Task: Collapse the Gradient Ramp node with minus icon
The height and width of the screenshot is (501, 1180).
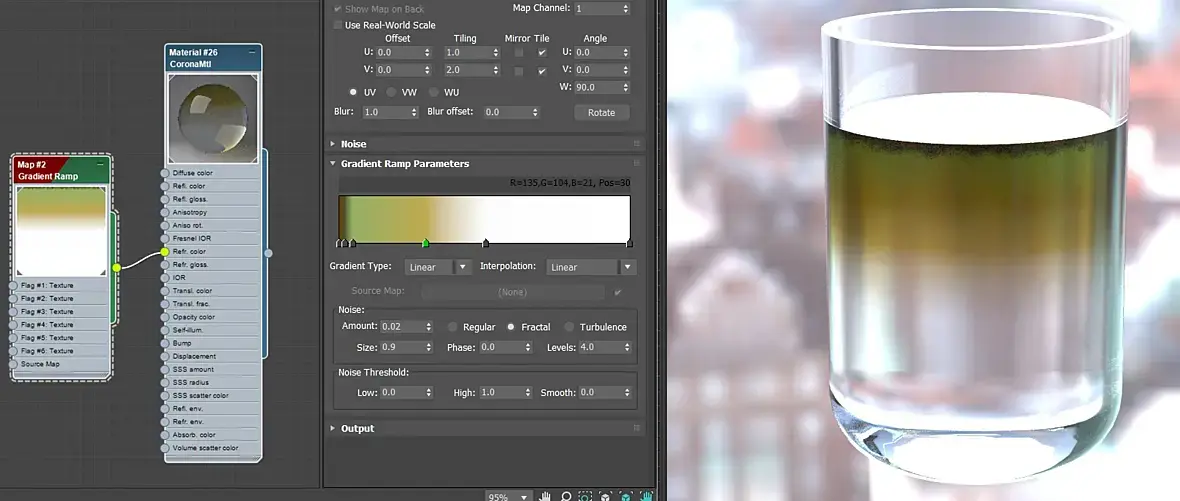Action: click(101, 164)
